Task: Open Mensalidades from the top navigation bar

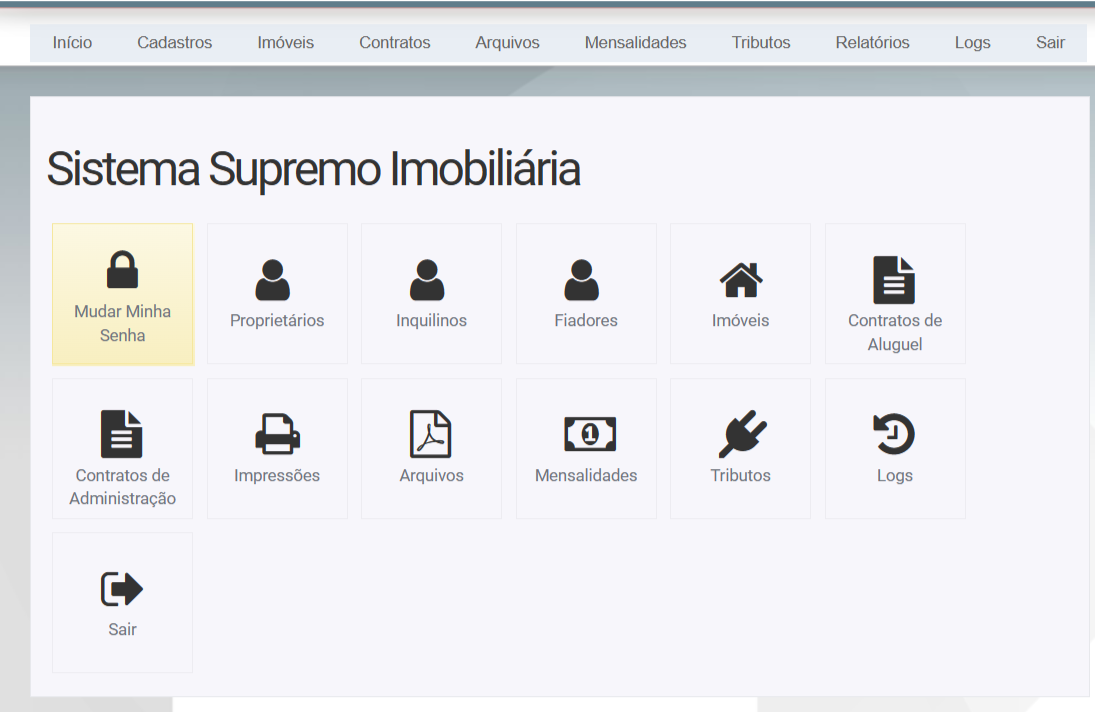Action: [x=635, y=43]
